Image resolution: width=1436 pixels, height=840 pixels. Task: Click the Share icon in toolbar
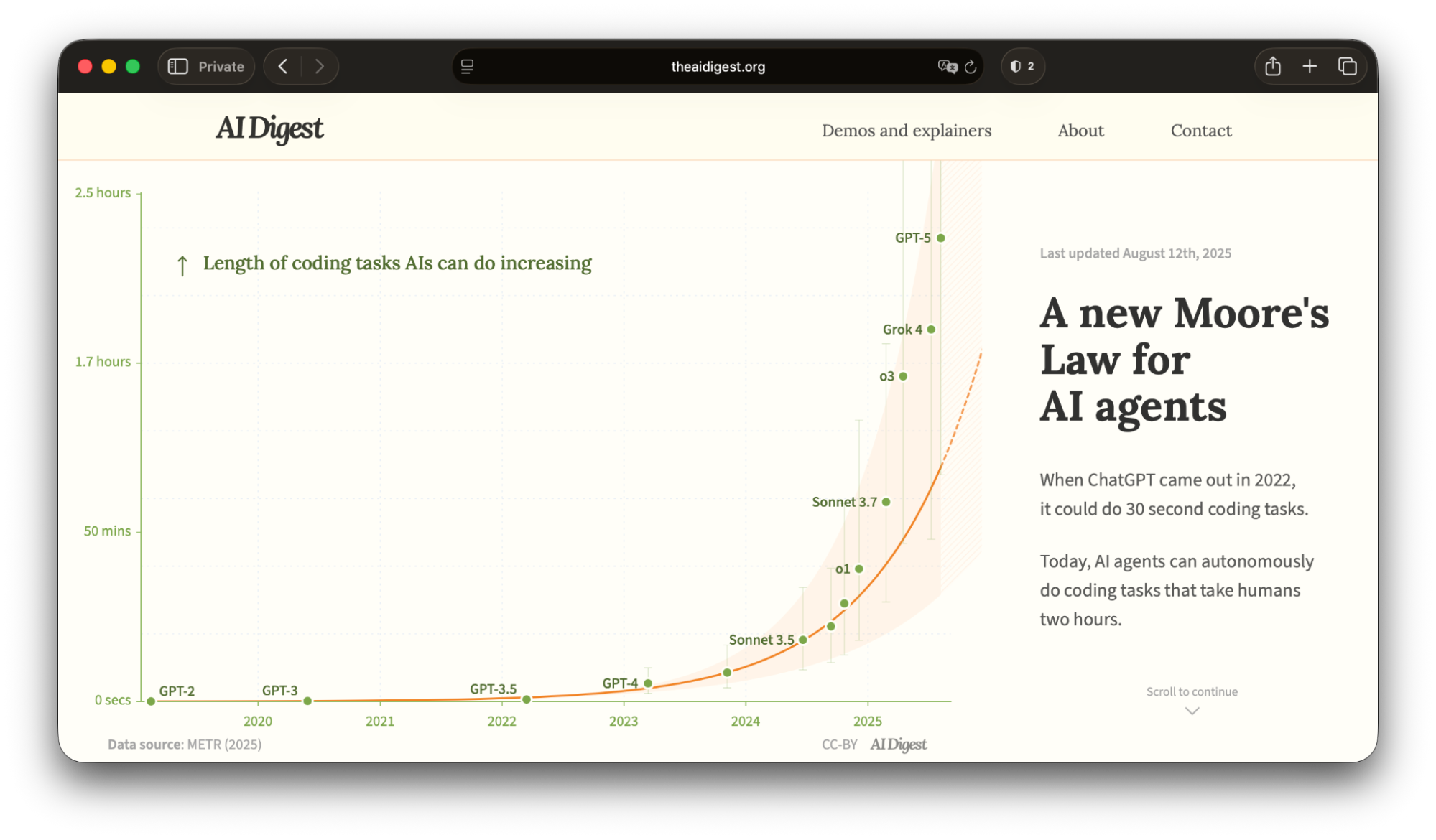click(x=1272, y=67)
